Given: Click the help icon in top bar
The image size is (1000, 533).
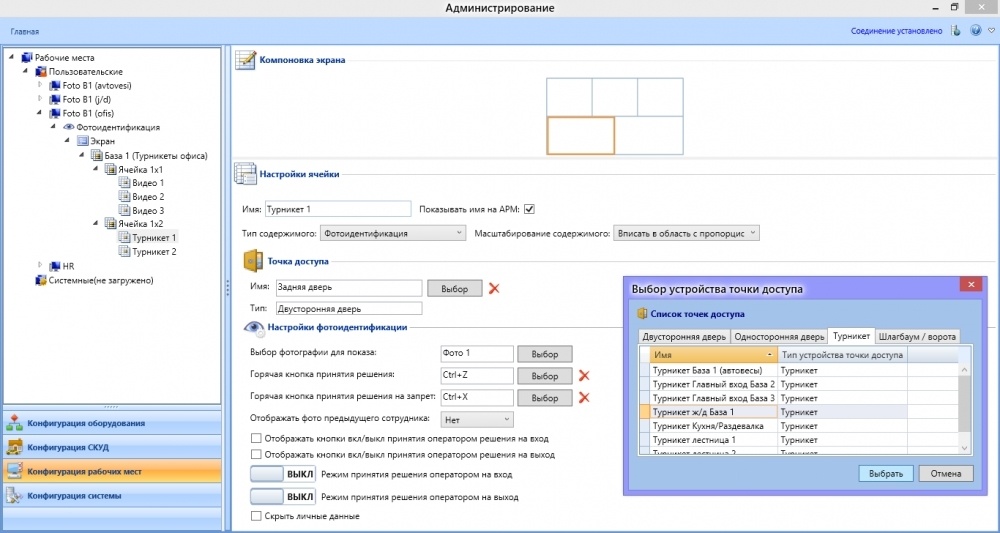Looking at the screenshot, I should point(975,30).
